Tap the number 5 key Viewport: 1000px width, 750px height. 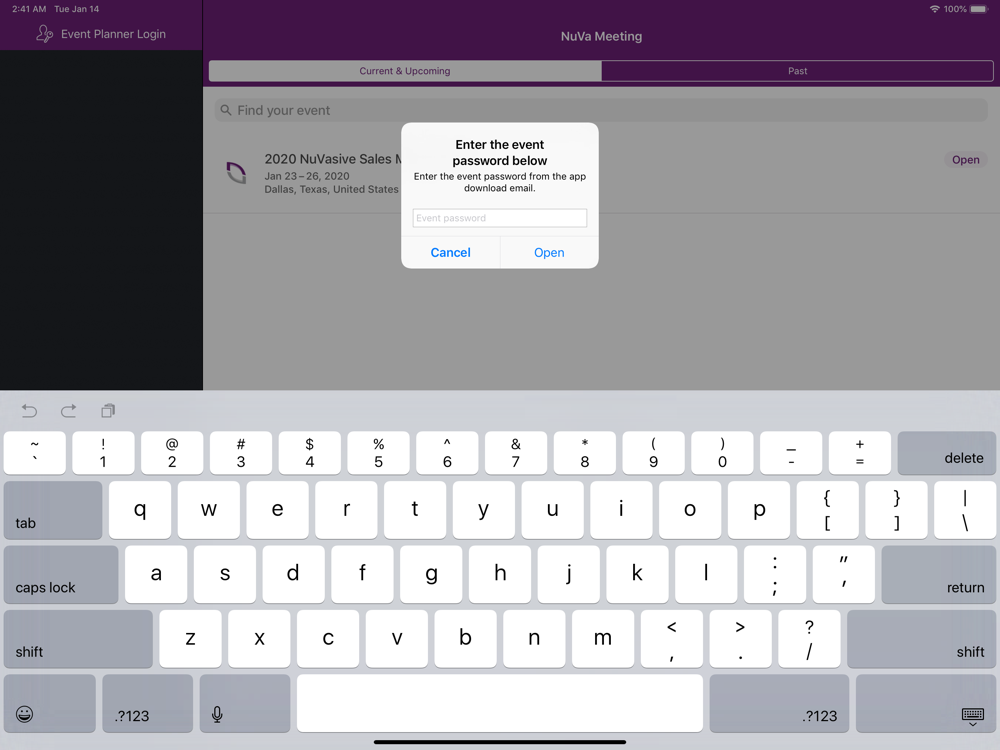[x=378, y=453]
